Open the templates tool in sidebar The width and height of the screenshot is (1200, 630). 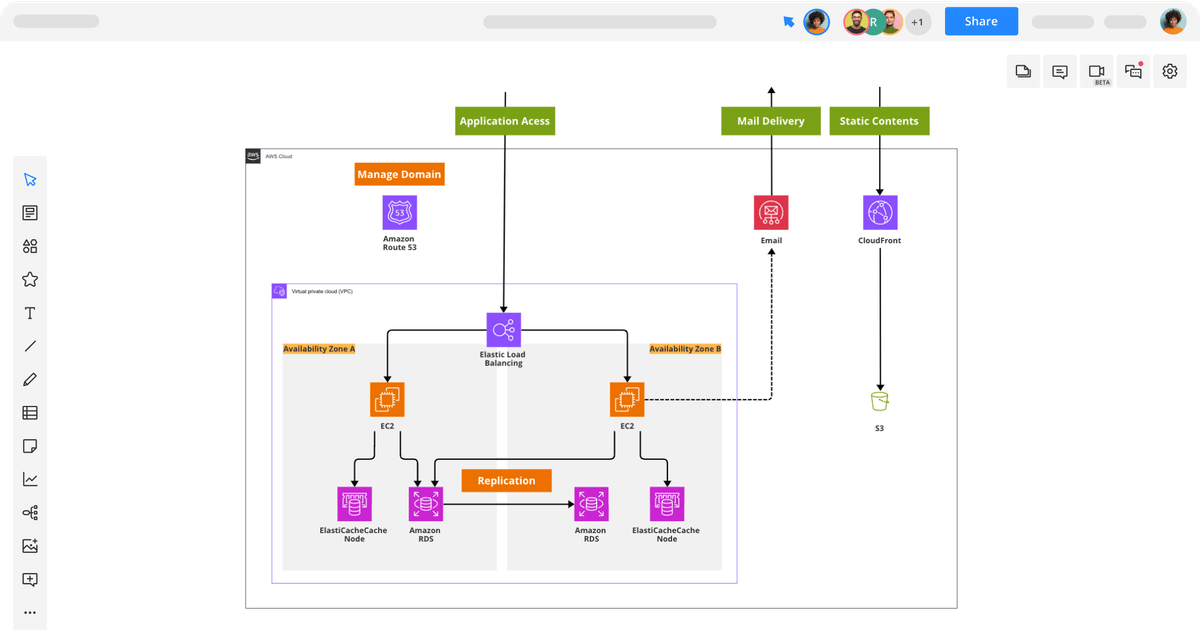click(30, 213)
